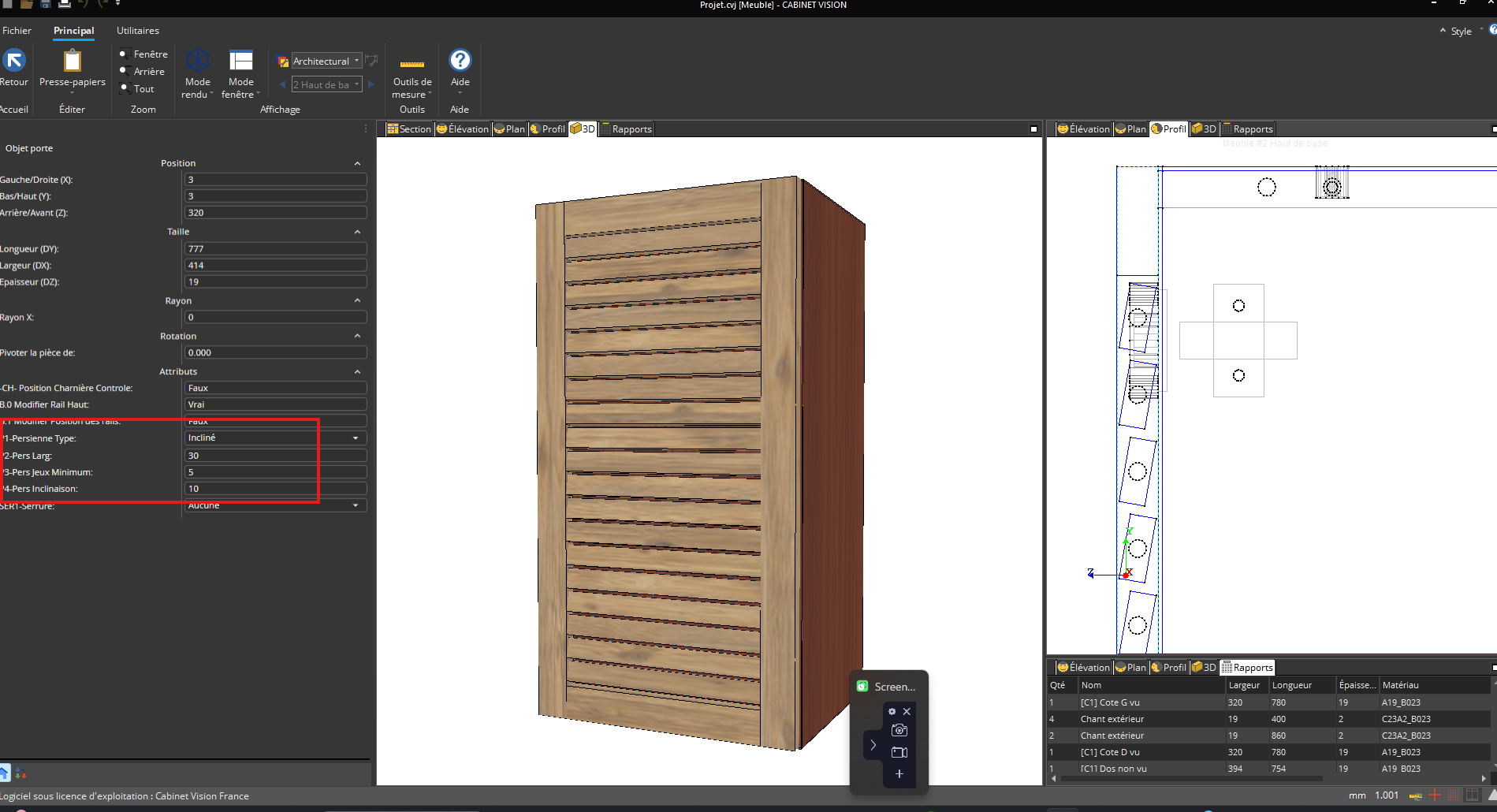Open the Section view tab
The width and height of the screenshot is (1497, 812).
tap(408, 129)
